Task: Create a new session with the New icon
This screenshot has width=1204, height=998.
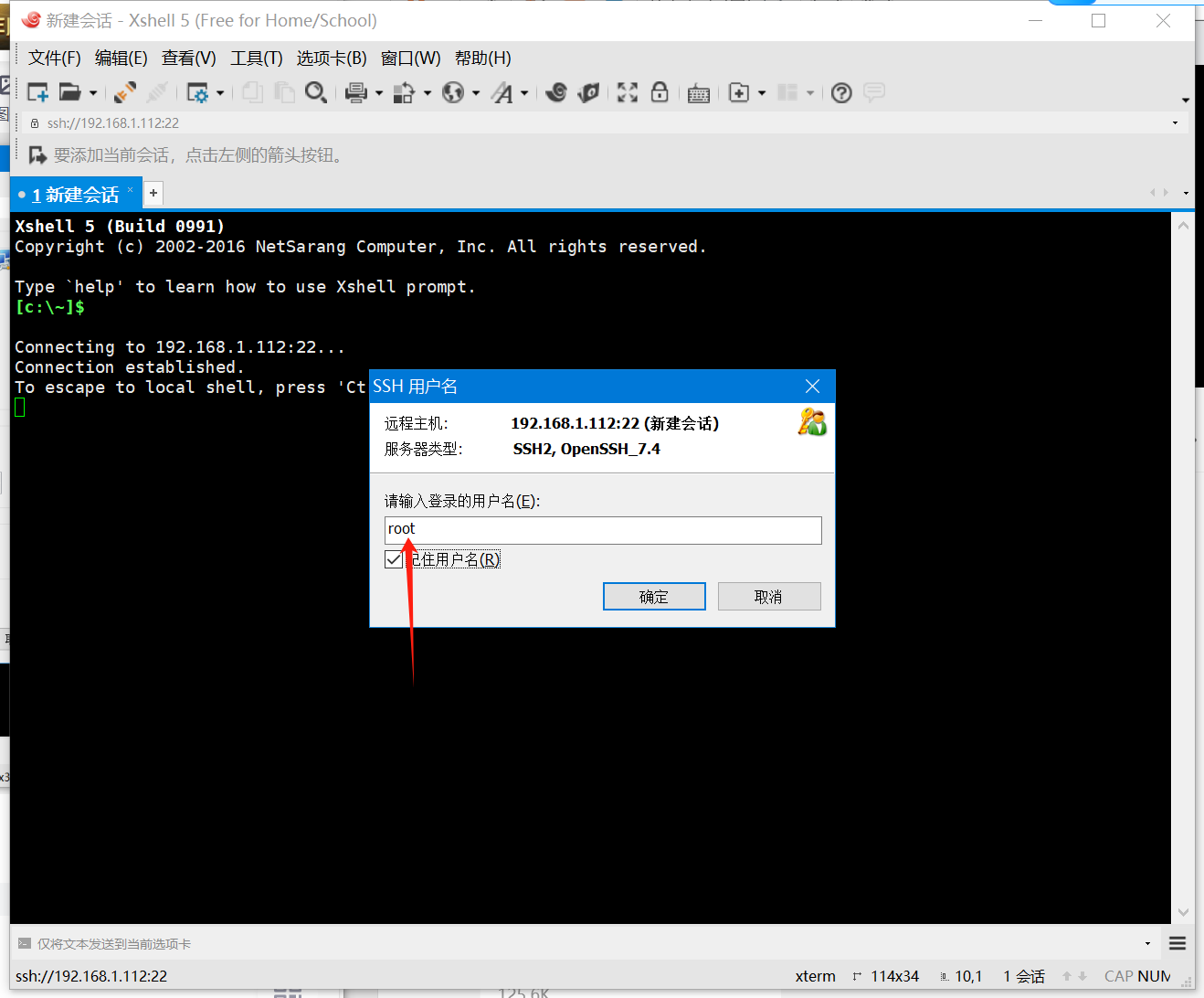Action: pos(37,91)
